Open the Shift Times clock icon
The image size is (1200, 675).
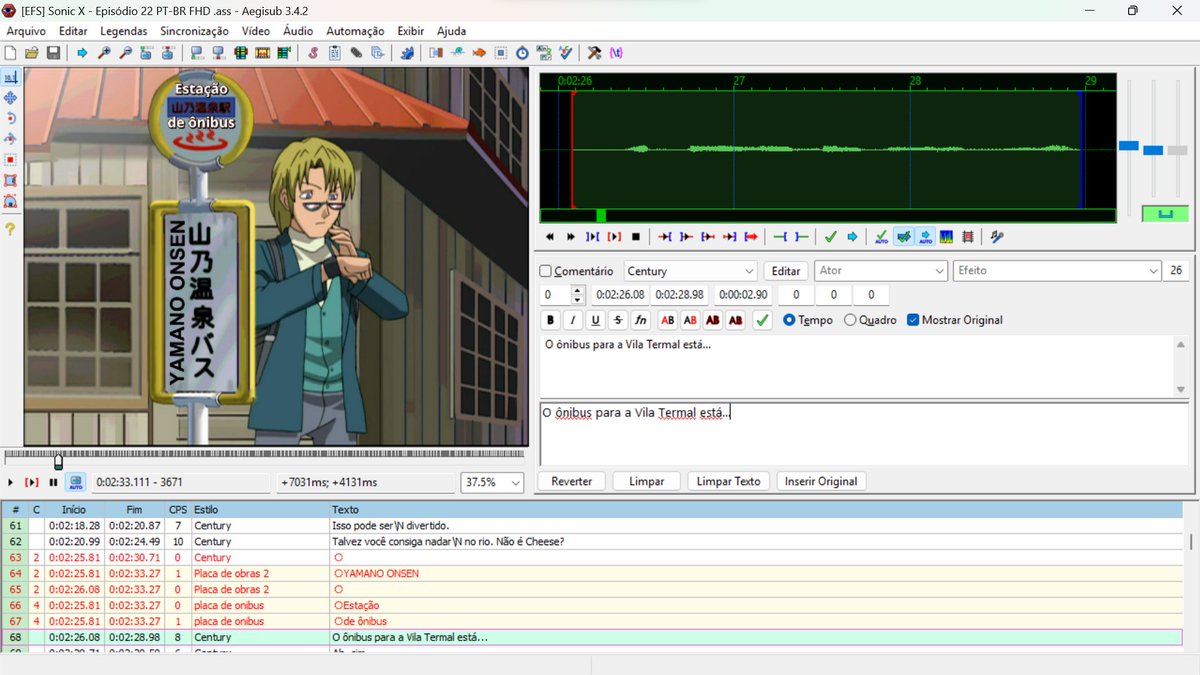click(x=522, y=52)
